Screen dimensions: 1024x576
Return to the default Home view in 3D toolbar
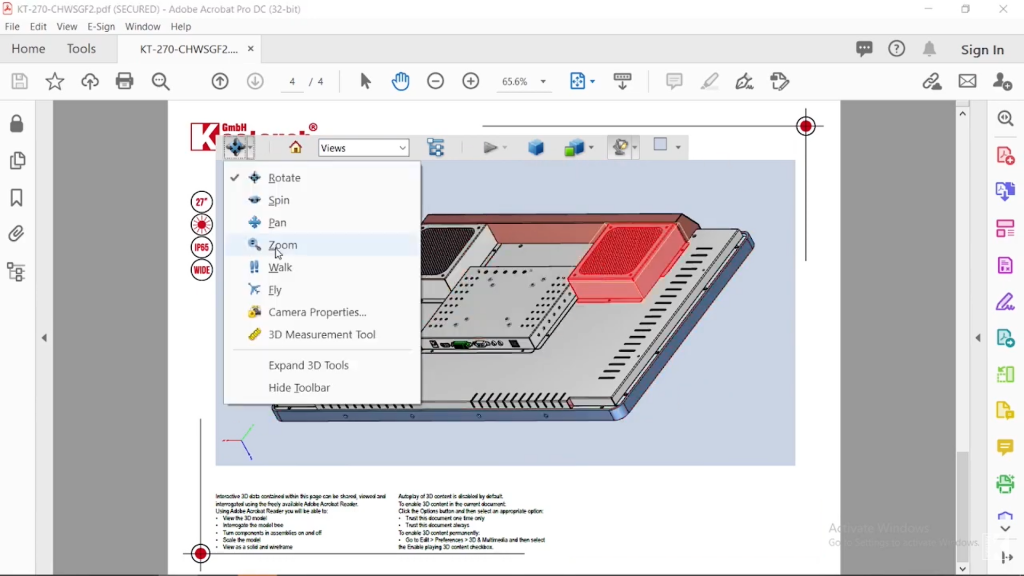coord(298,147)
